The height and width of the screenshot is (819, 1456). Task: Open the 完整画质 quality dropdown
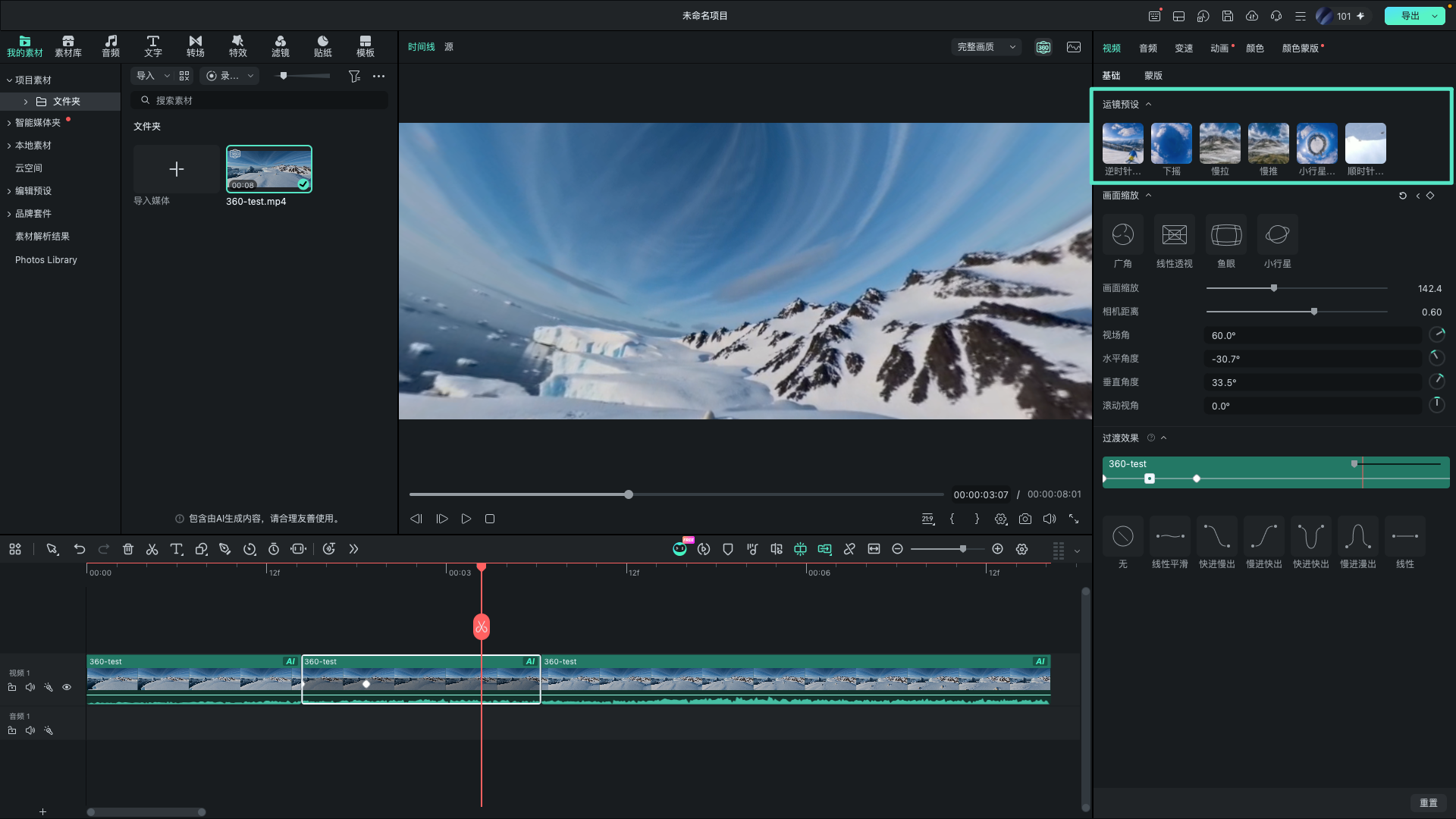[986, 47]
